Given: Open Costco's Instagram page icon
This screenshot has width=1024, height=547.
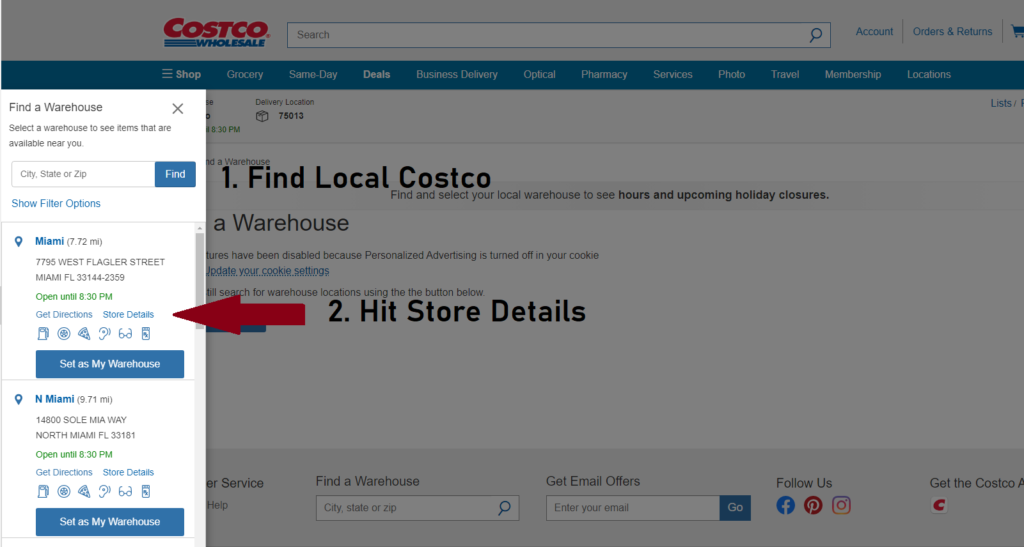Looking at the screenshot, I should pyautogui.click(x=841, y=505).
